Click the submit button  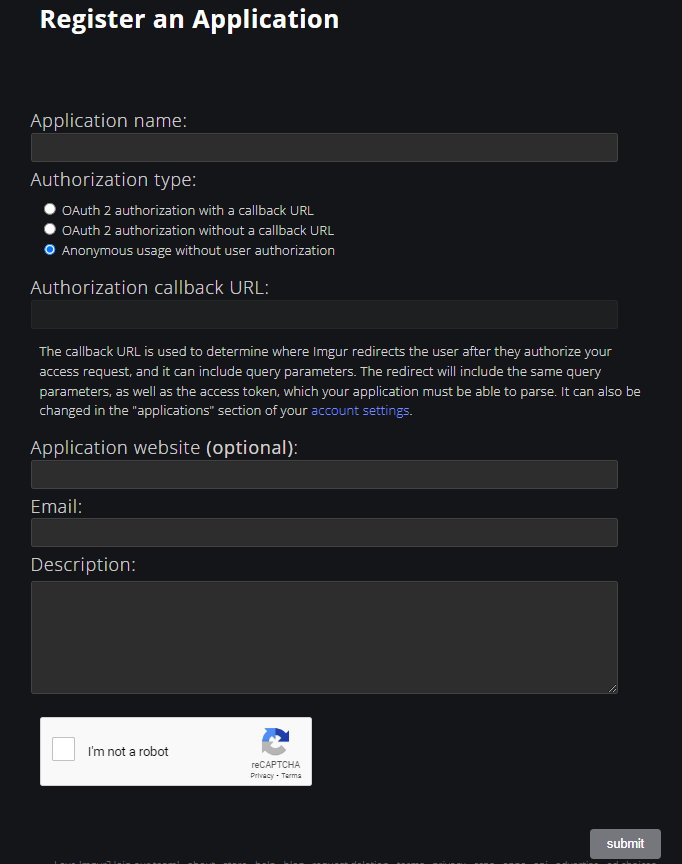[625, 843]
